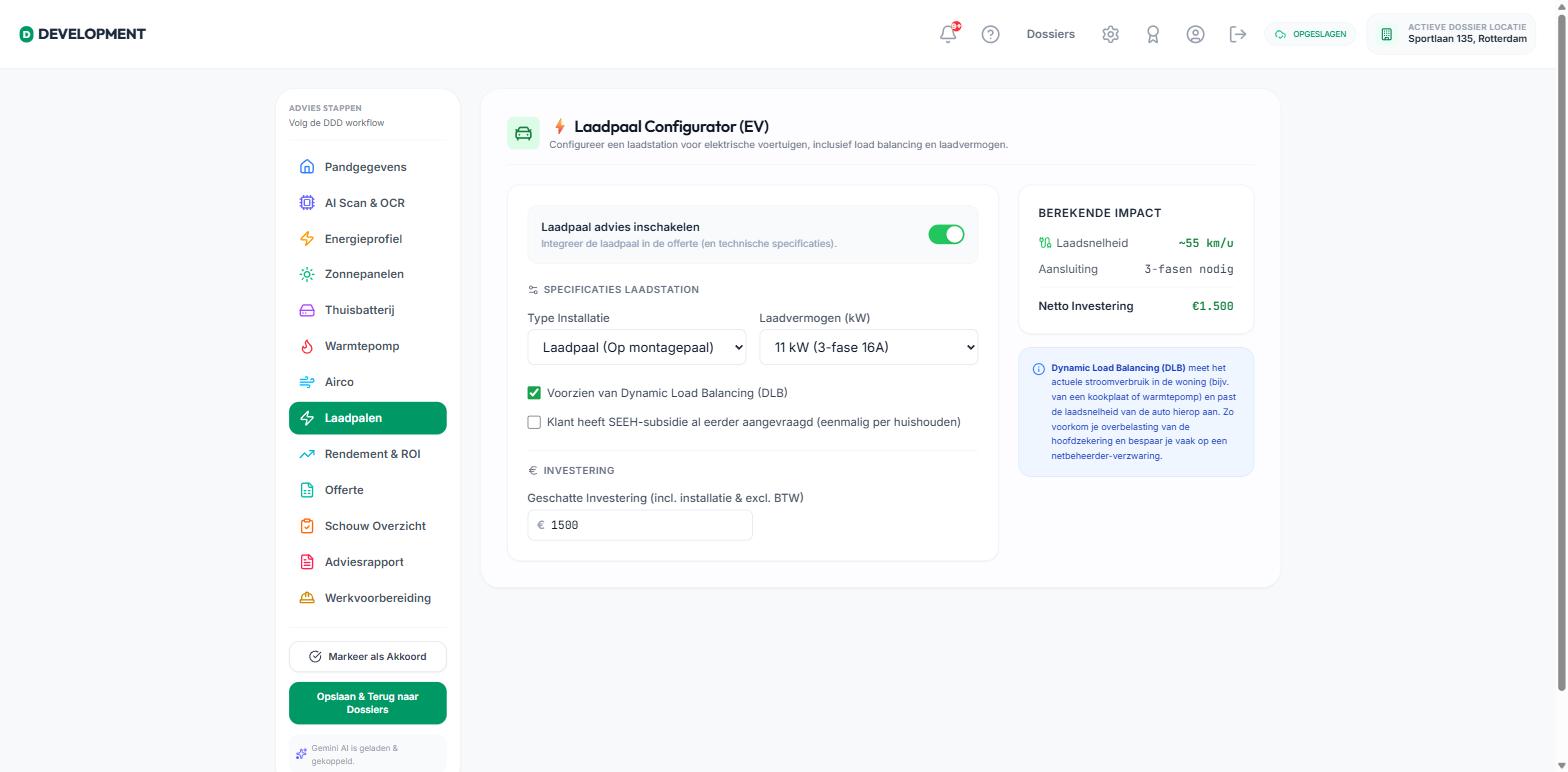The height and width of the screenshot is (772, 1568).
Task: Uncheck Voorzien van Dynamic Load Balancing
Action: pos(534,393)
